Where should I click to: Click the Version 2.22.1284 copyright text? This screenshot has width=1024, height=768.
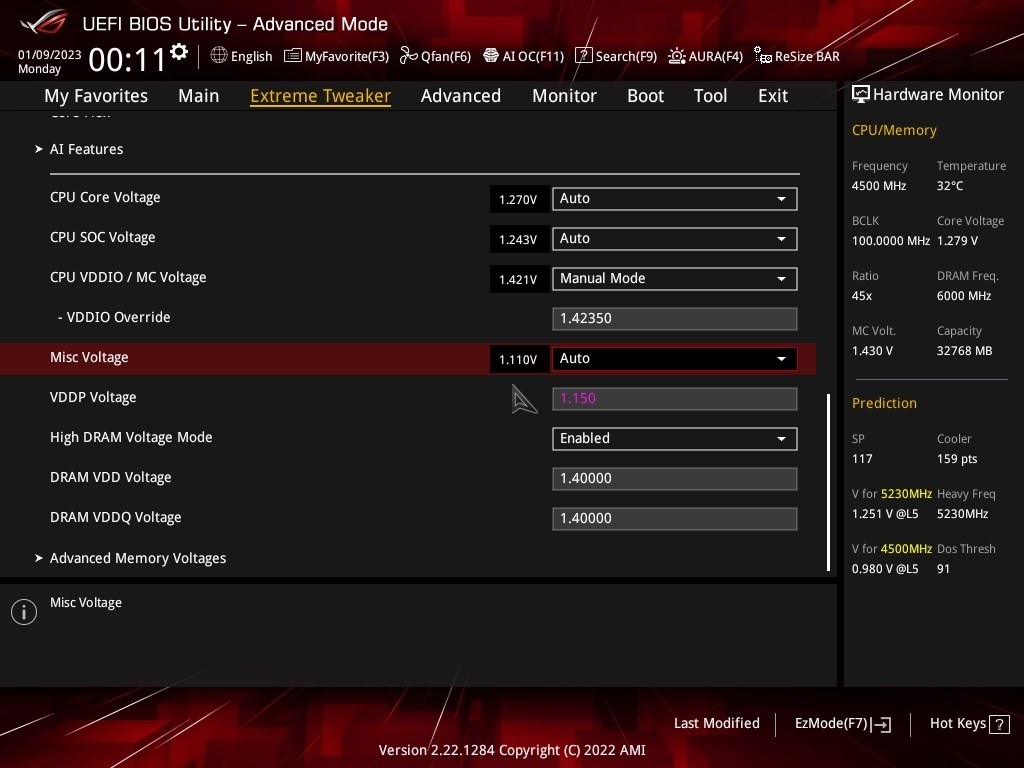click(x=512, y=750)
